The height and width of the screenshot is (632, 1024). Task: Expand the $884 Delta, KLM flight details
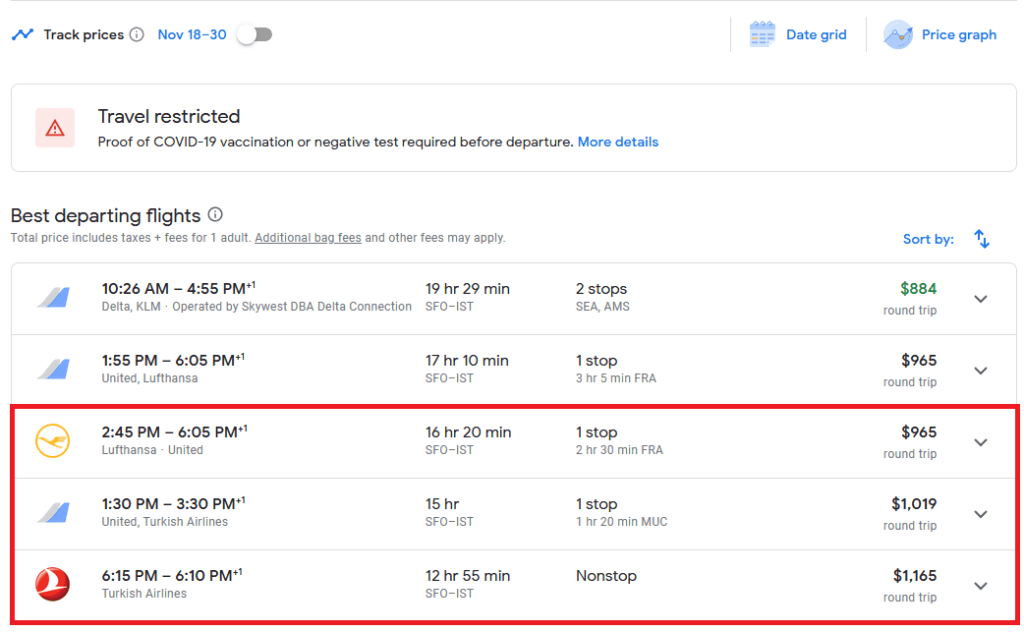click(x=980, y=299)
